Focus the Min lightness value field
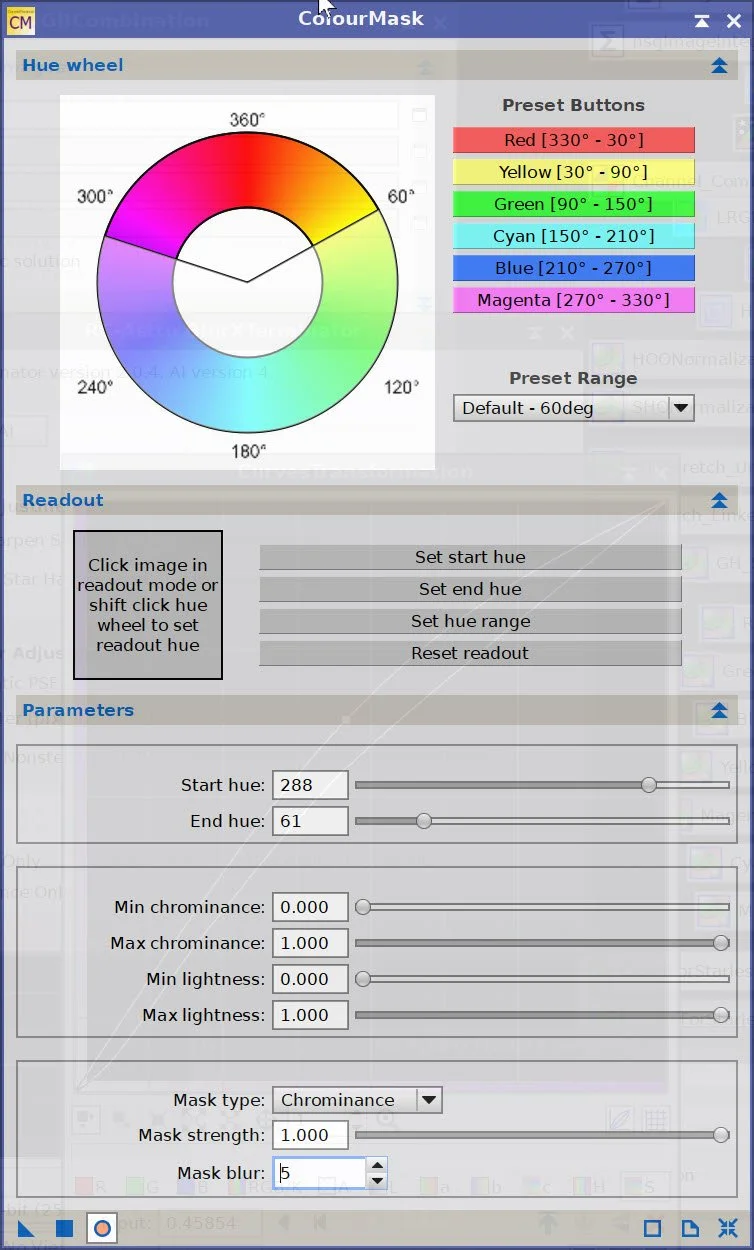Viewport: 754px width, 1250px height. (x=310, y=979)
